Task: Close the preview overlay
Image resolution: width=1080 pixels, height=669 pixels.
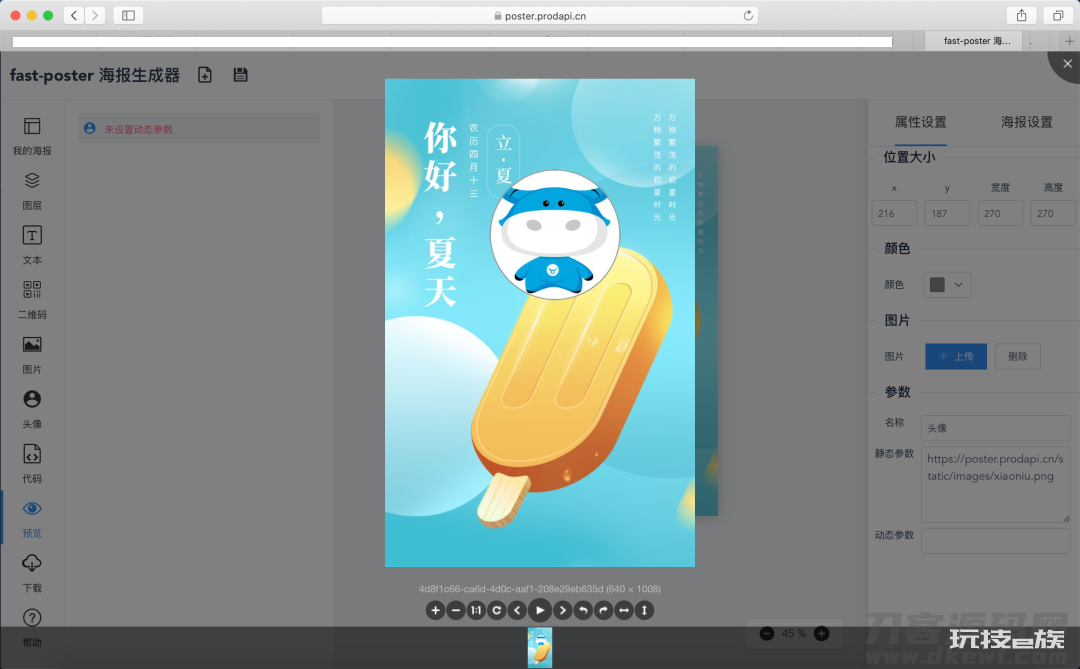Action: (1067, 63)
